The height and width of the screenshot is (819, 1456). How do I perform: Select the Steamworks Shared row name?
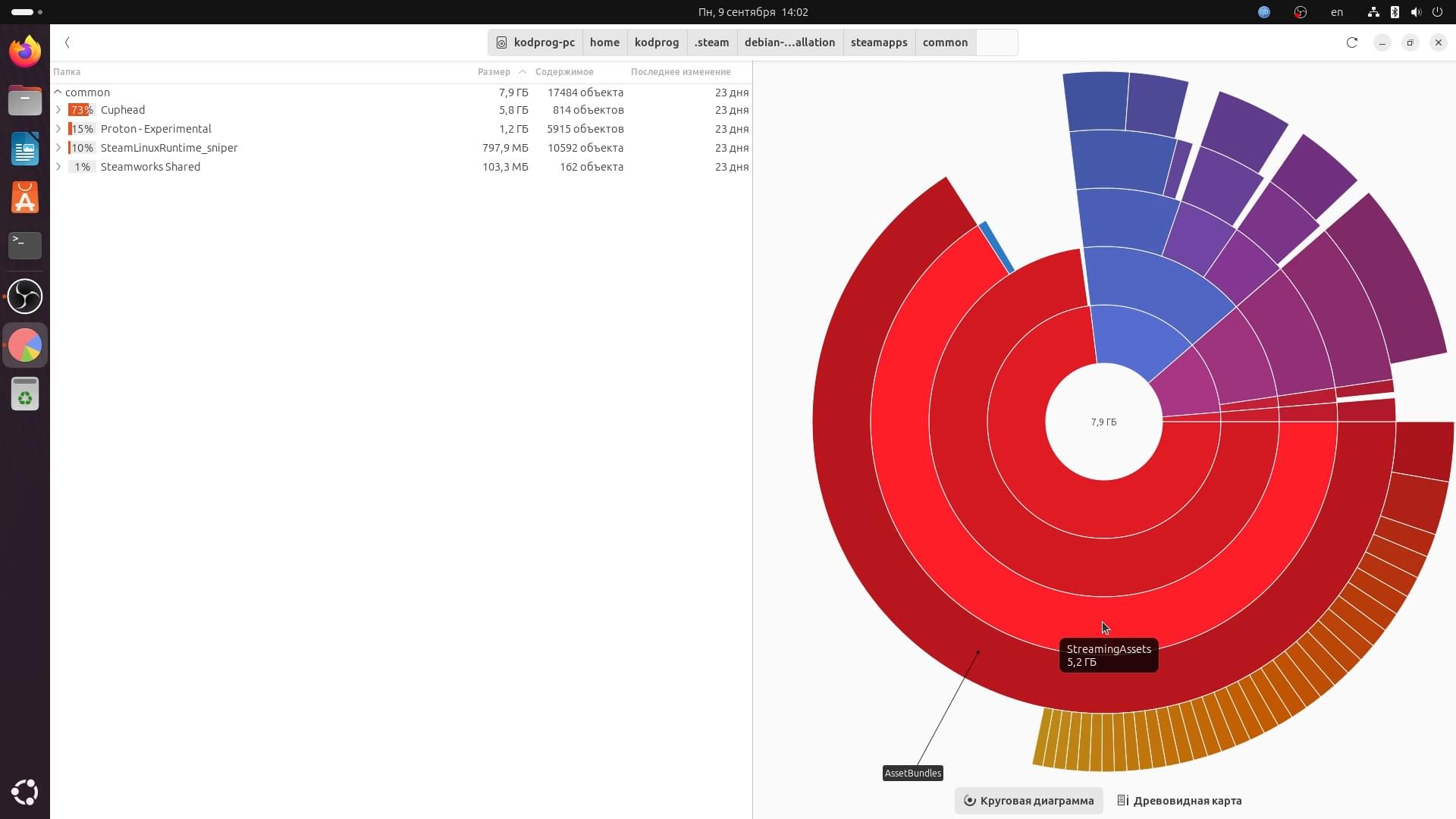pyautogui.click(x=150, y=167)
